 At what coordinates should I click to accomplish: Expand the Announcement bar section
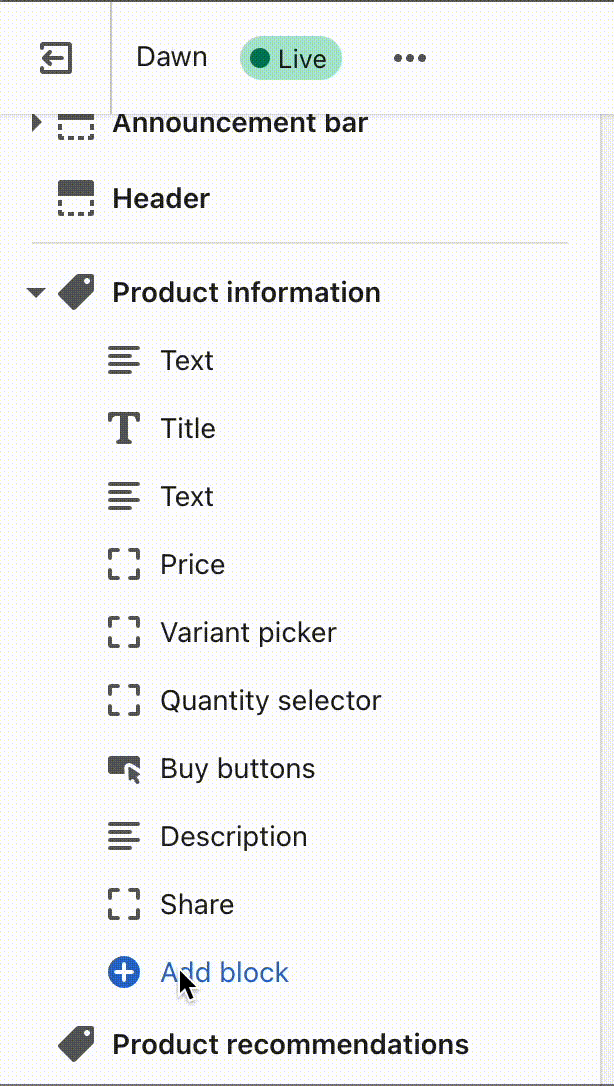coord(37,123)
